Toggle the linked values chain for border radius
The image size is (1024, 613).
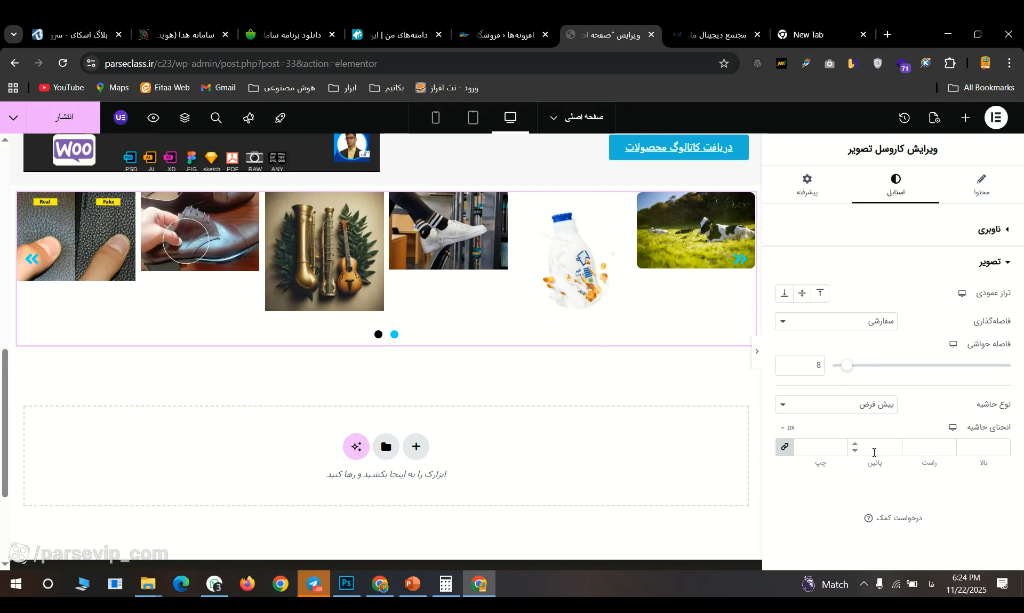[x=784, y=447]
